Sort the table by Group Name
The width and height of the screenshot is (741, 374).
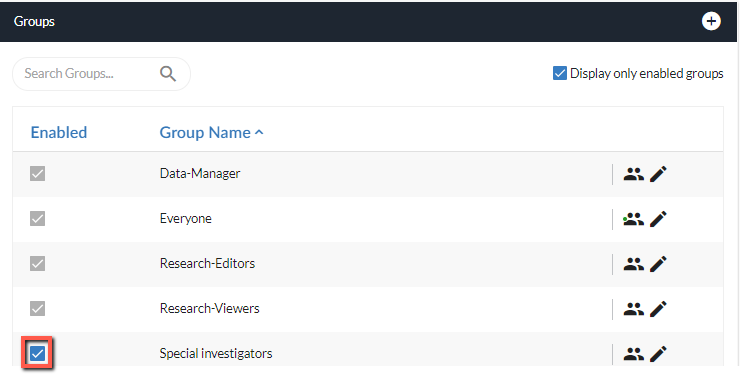pos(205,132)
